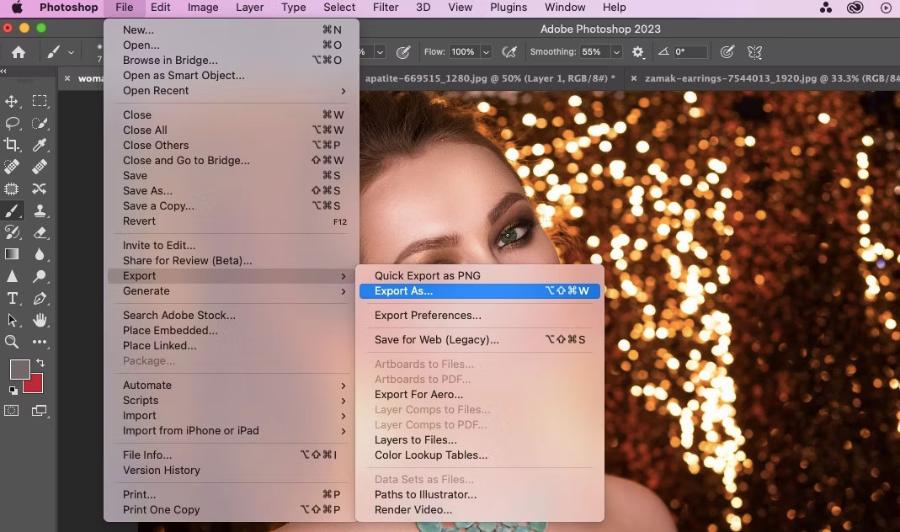
Task: Toggle Quick Mask mode
Action: click(x=12, y=410)
